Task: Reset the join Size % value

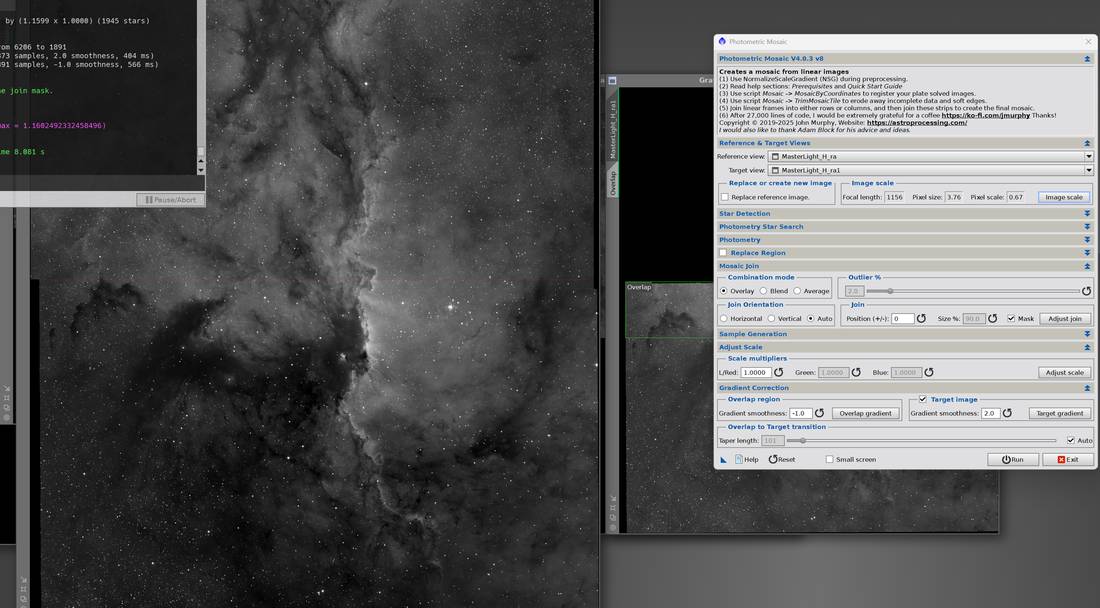Action: tap(993, 318)
